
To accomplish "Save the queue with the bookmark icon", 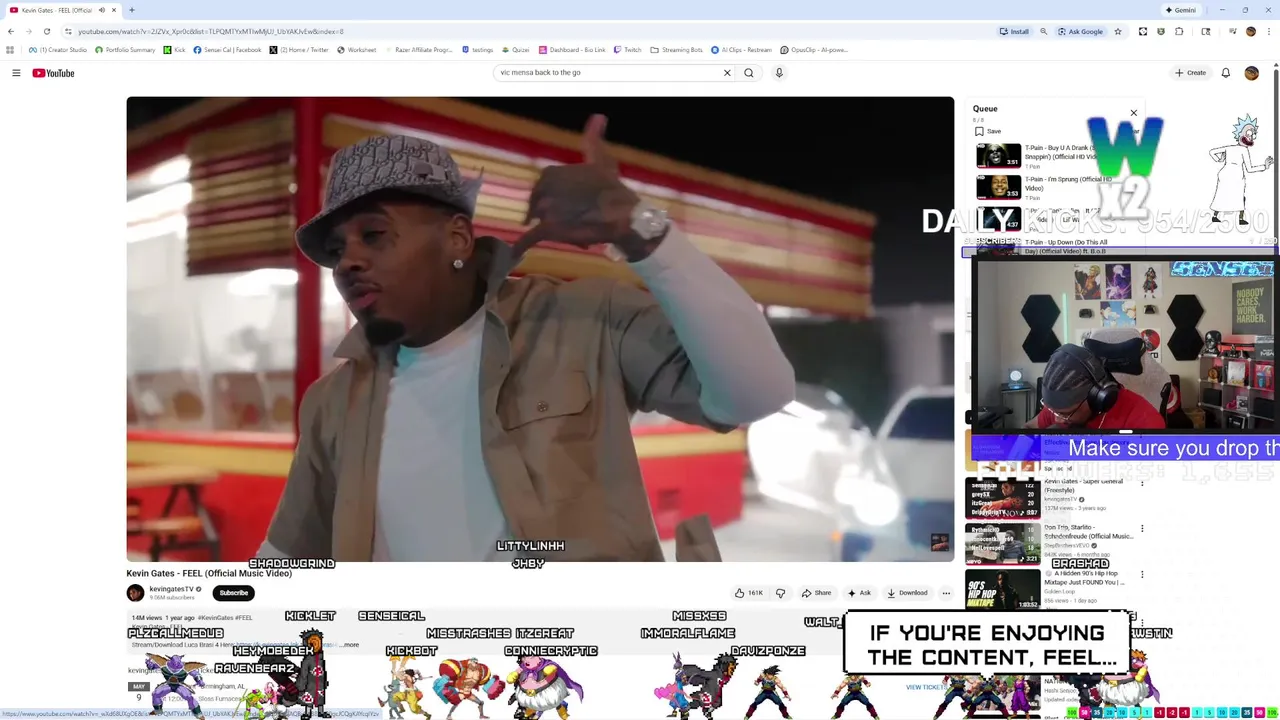I will pos(979,131).
